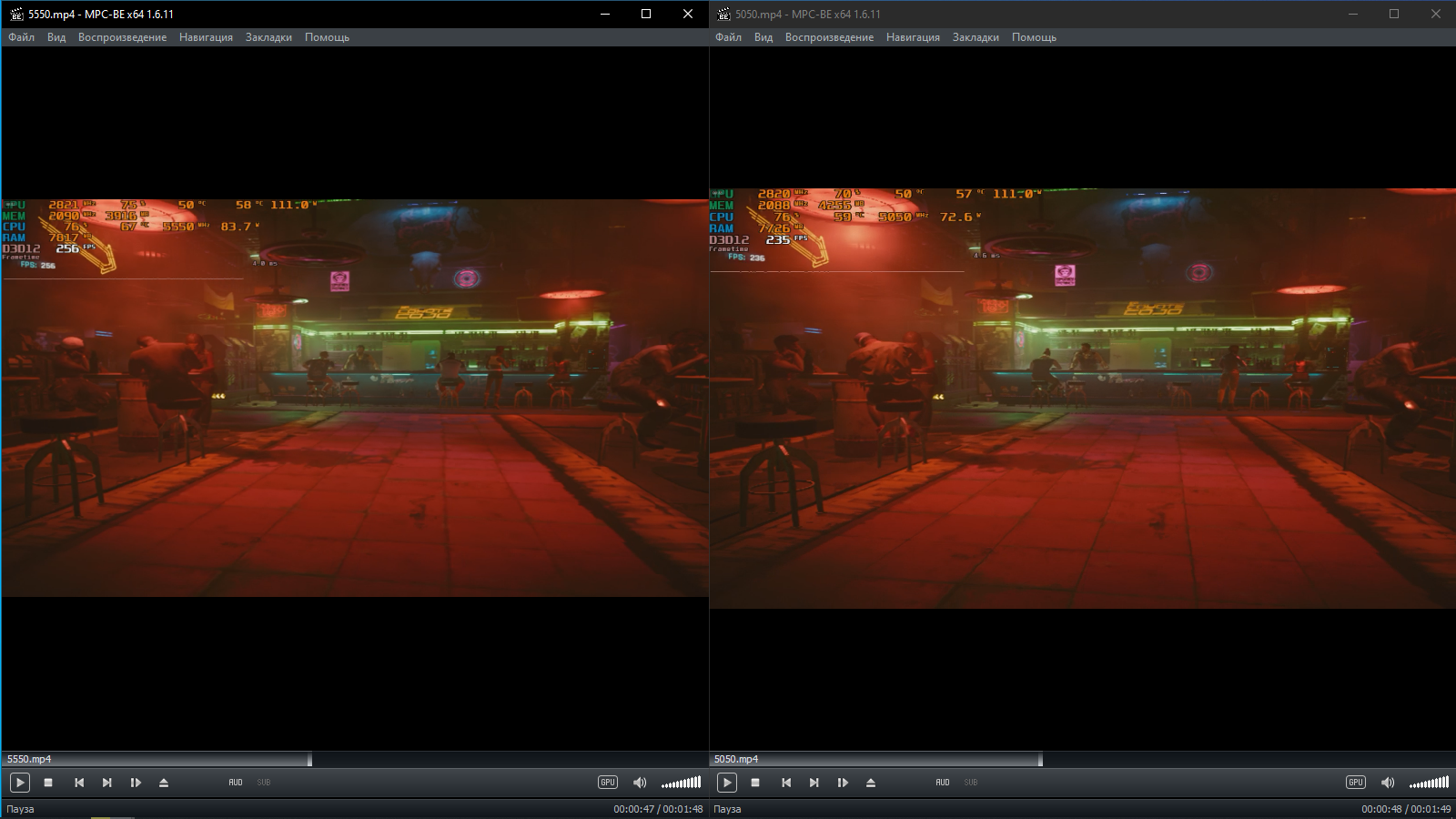
Task: Mute the sound in 5550.mp4 player
Action: tap(640, 783)
